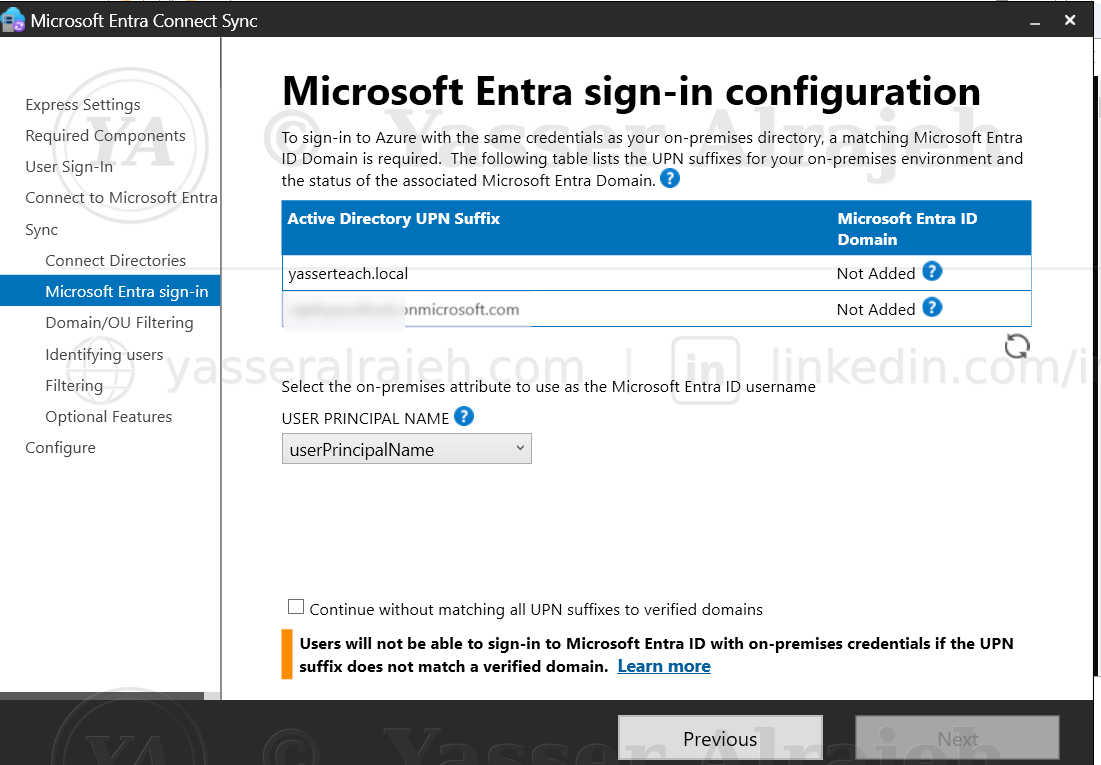Close the Microsoft Entra Connect Sync window
The height and width of the screenshot is (765, 1101).
pyautogui.click(x=1069, y=20)
